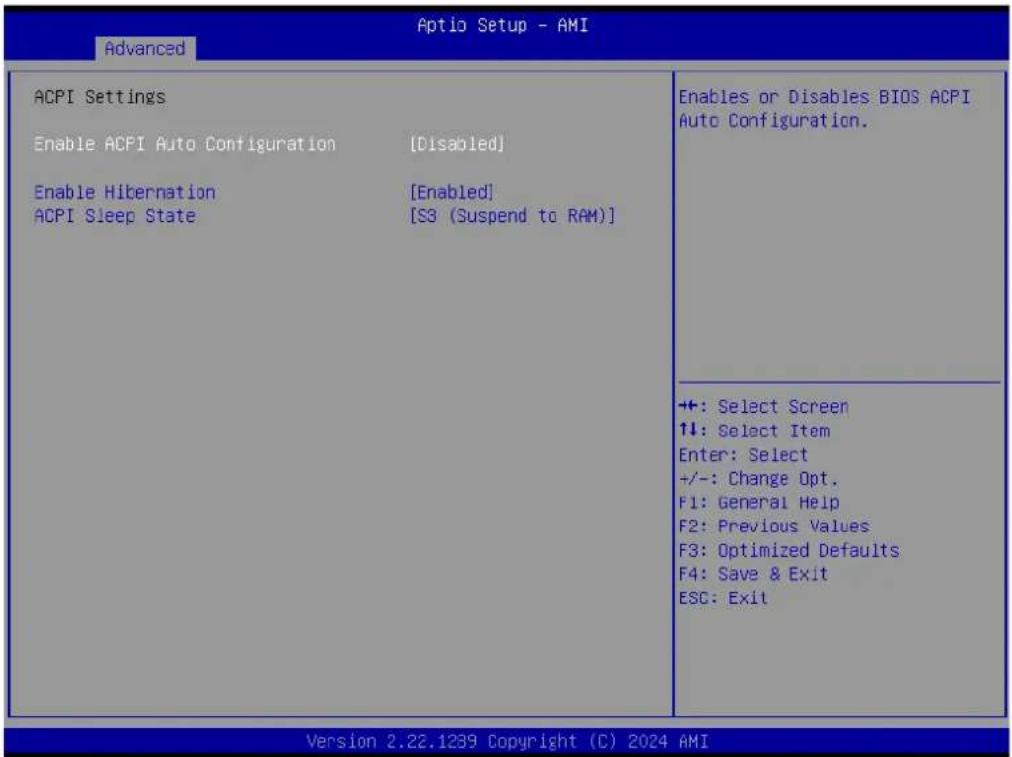Click the +/-: Change Opt. hint
1012x757 pixels.
pyautogui.click(x=758, y=479)
